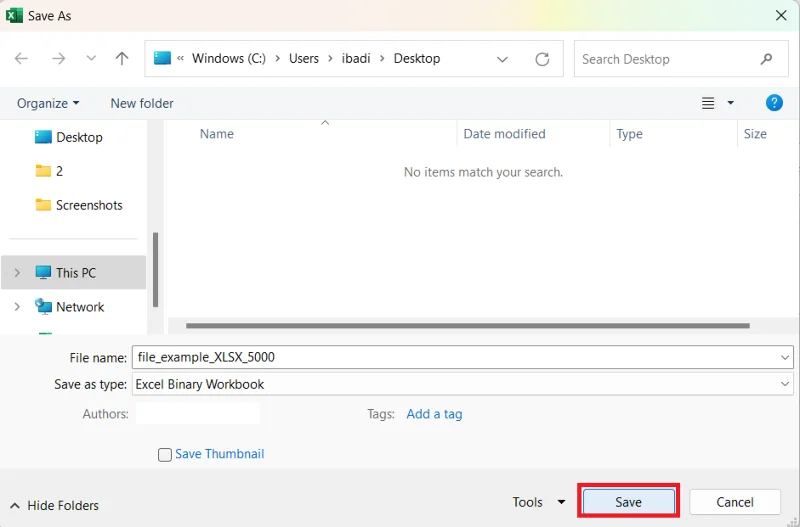Image resolution: width=800 pixels, height=527 pixels.
Task: Select folder 2 in the navigation pane
Action: pos(49,171)
